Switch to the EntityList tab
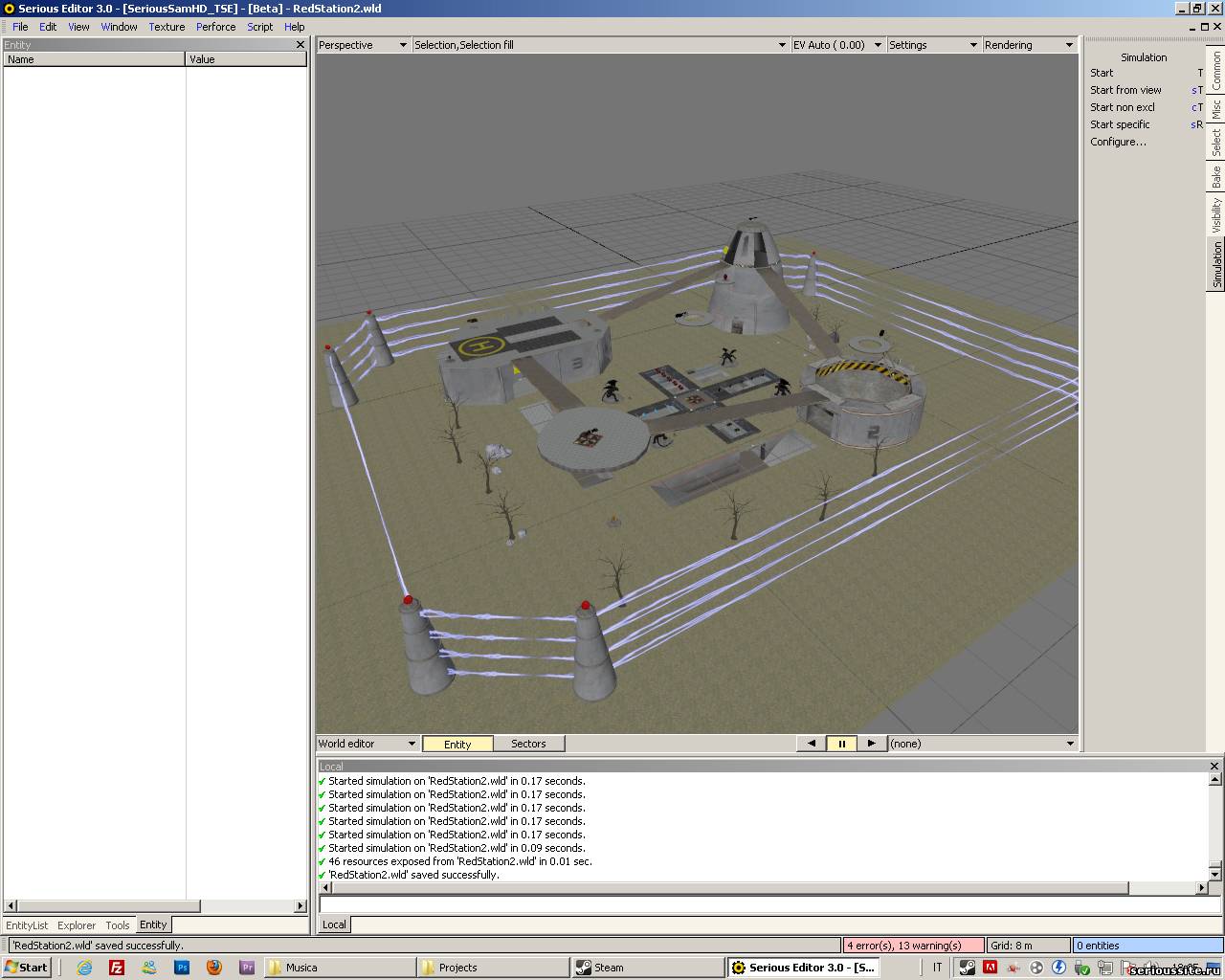1225x980 pixels. pyautogui.click(x=27, y=925)
